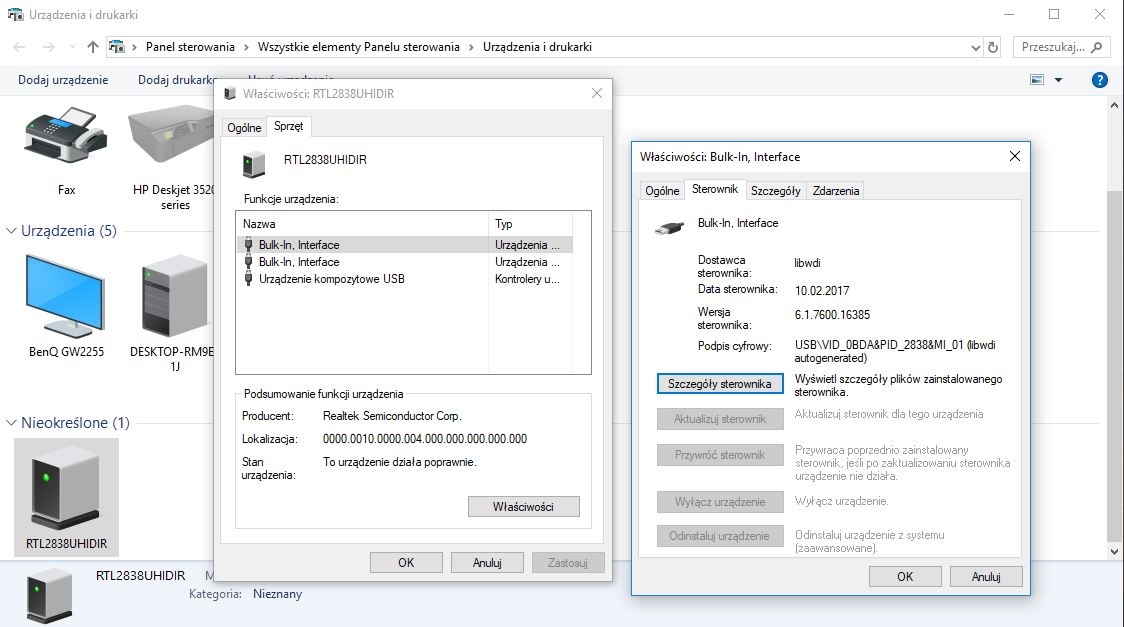Image resolution: width=1124 pixels, height=627 pixels.
Task: Select Sprzęt tab in RTL2838UHIDIR properties
Action: pyautogui.click(x=288, y=126)
